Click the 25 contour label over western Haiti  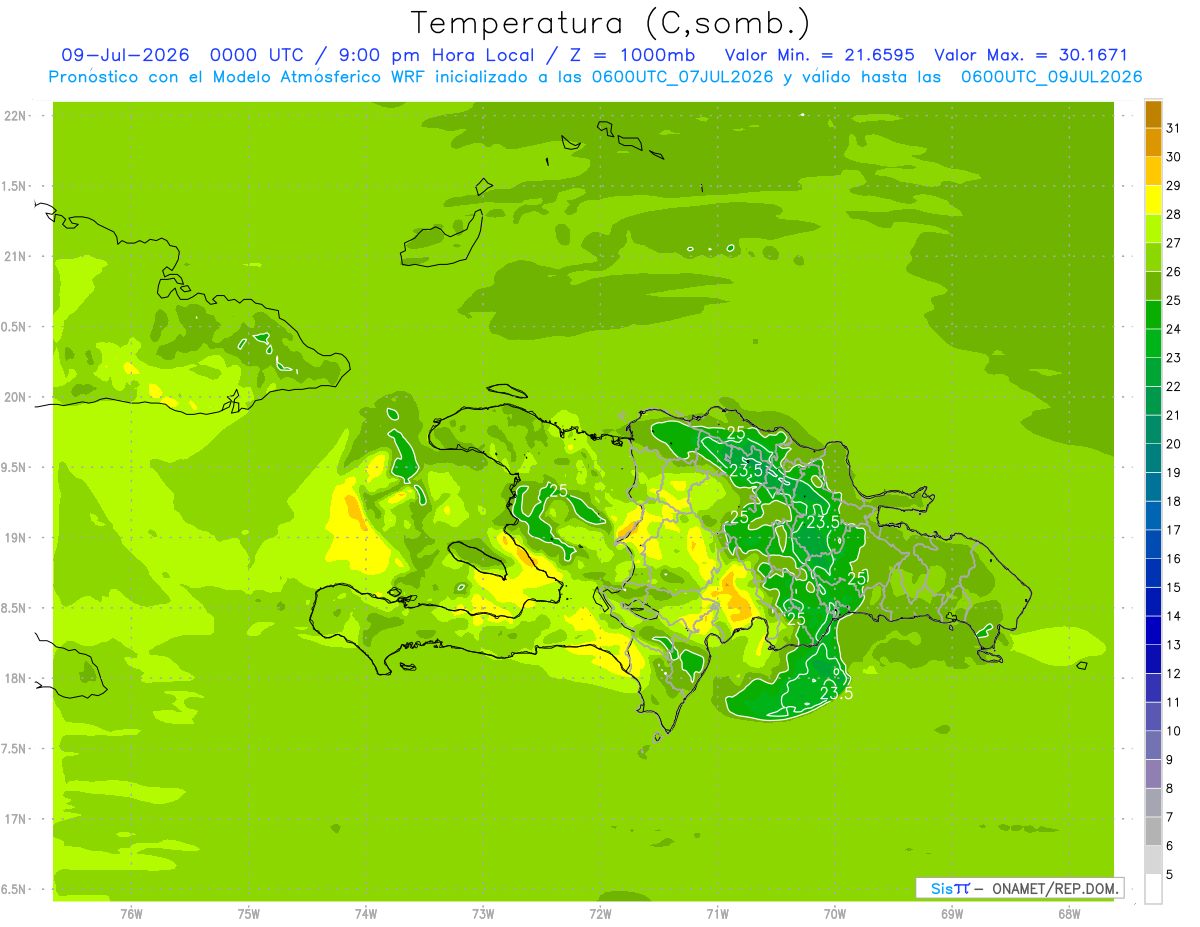coord(558,490)
